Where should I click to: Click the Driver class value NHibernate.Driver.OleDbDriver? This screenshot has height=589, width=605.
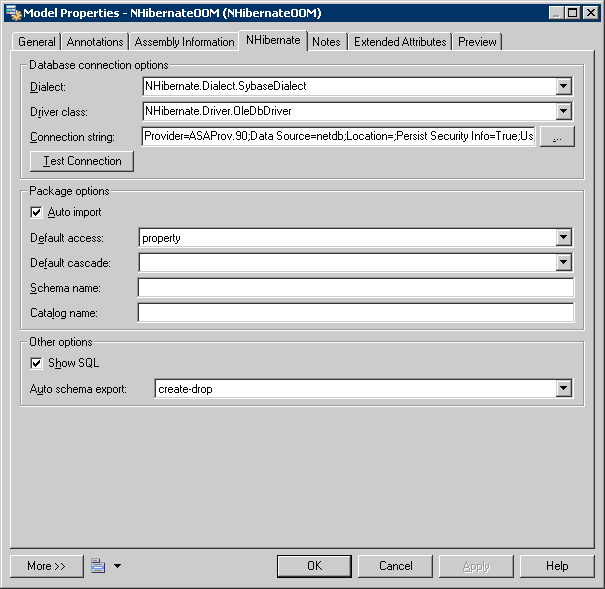218,111
